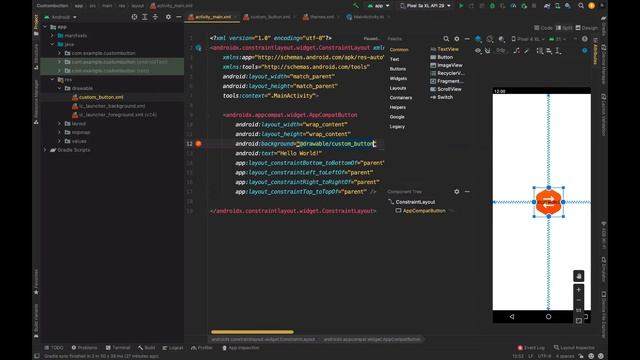The height and width of the screenshot is (360, 640).
Task: Open the Pixel 3a XL API 29 device dropdown
Action: pos(425,6)
